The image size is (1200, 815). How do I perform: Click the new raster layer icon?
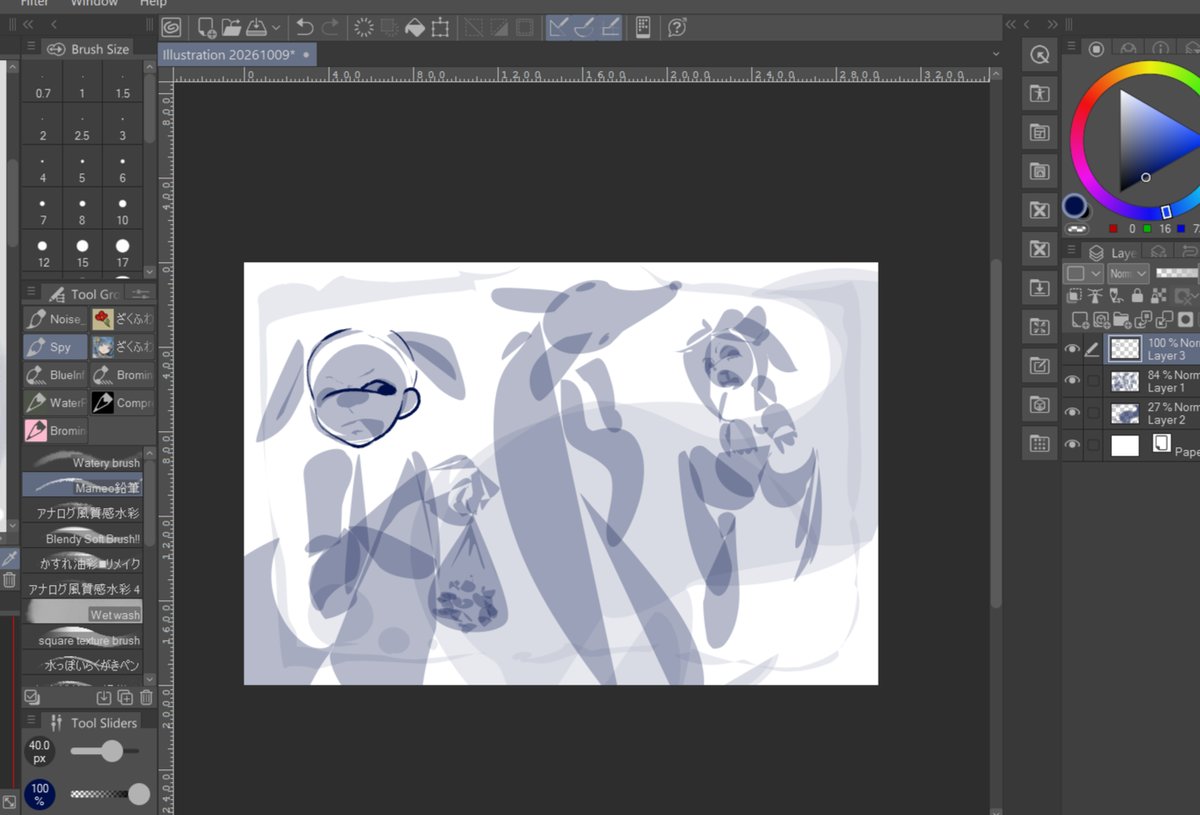(1080, 320)
